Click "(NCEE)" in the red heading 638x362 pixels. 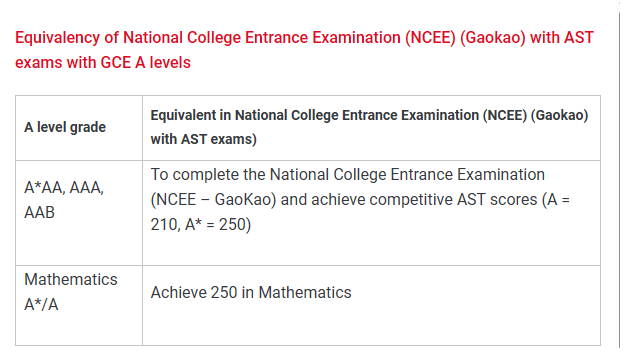click(430, 37)
